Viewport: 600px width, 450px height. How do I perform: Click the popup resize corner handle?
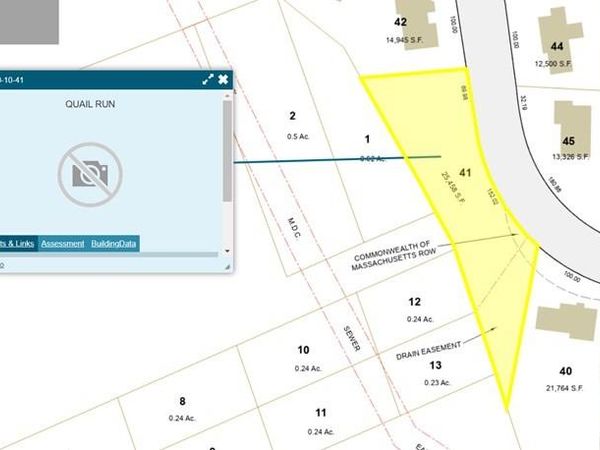click(227, 267)
